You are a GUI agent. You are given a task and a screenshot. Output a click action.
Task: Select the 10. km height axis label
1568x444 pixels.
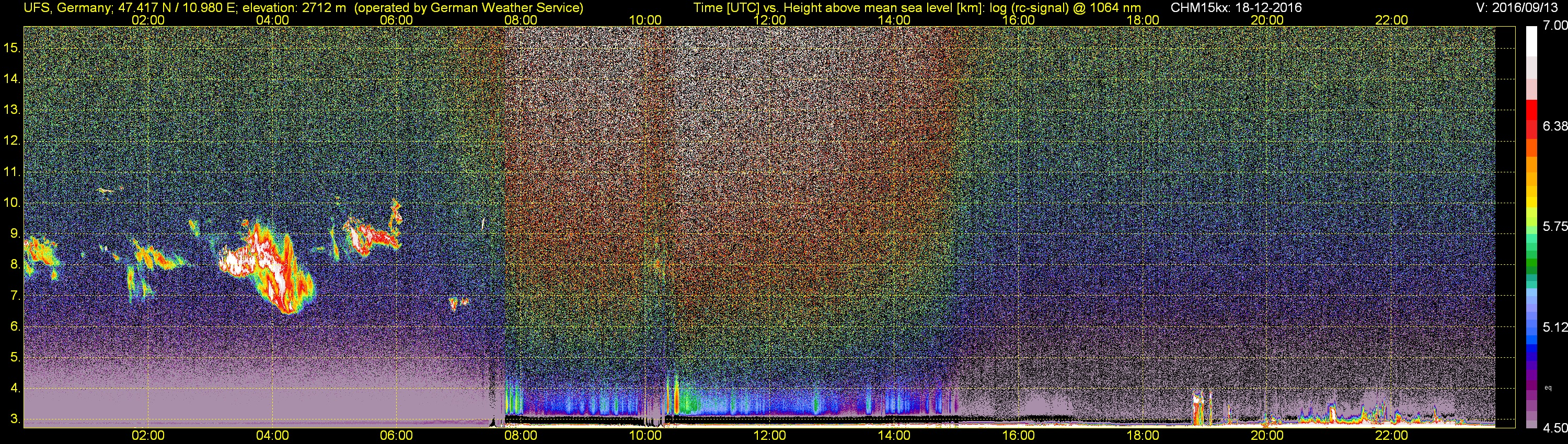[12, 203]
